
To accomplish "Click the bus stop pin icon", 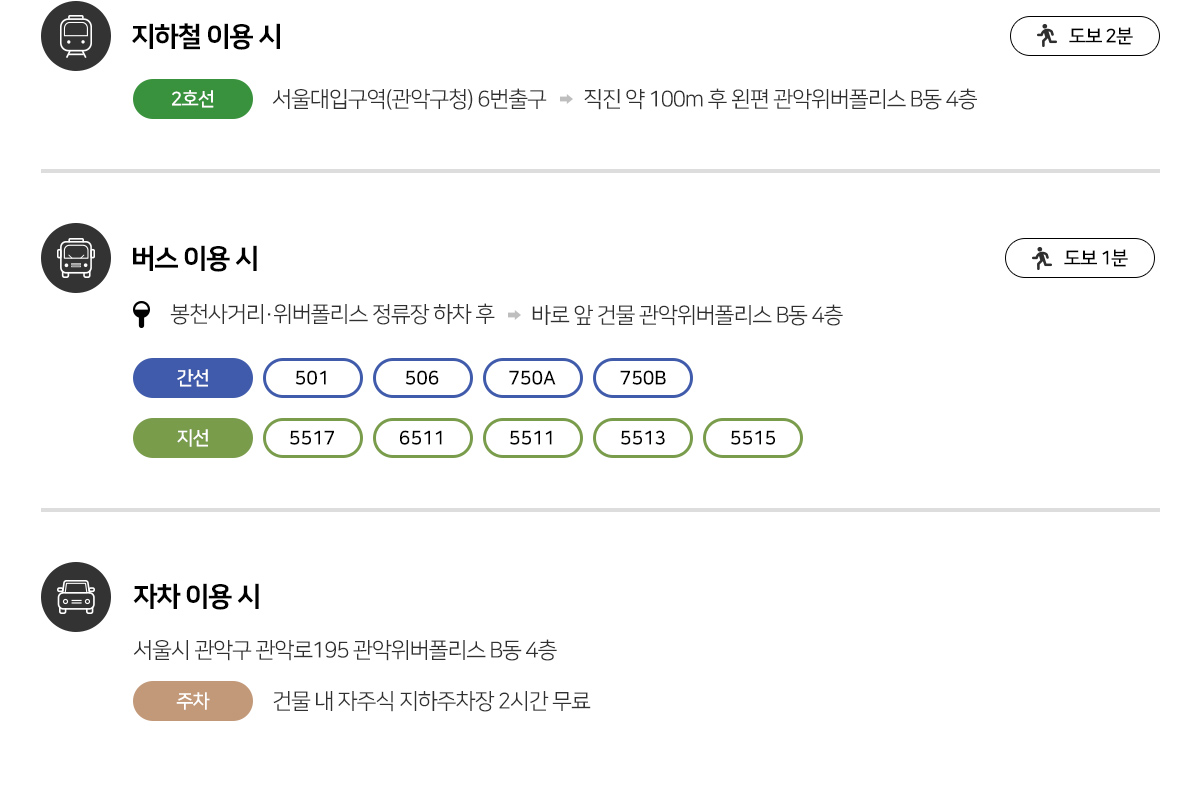I will (142, 315).
